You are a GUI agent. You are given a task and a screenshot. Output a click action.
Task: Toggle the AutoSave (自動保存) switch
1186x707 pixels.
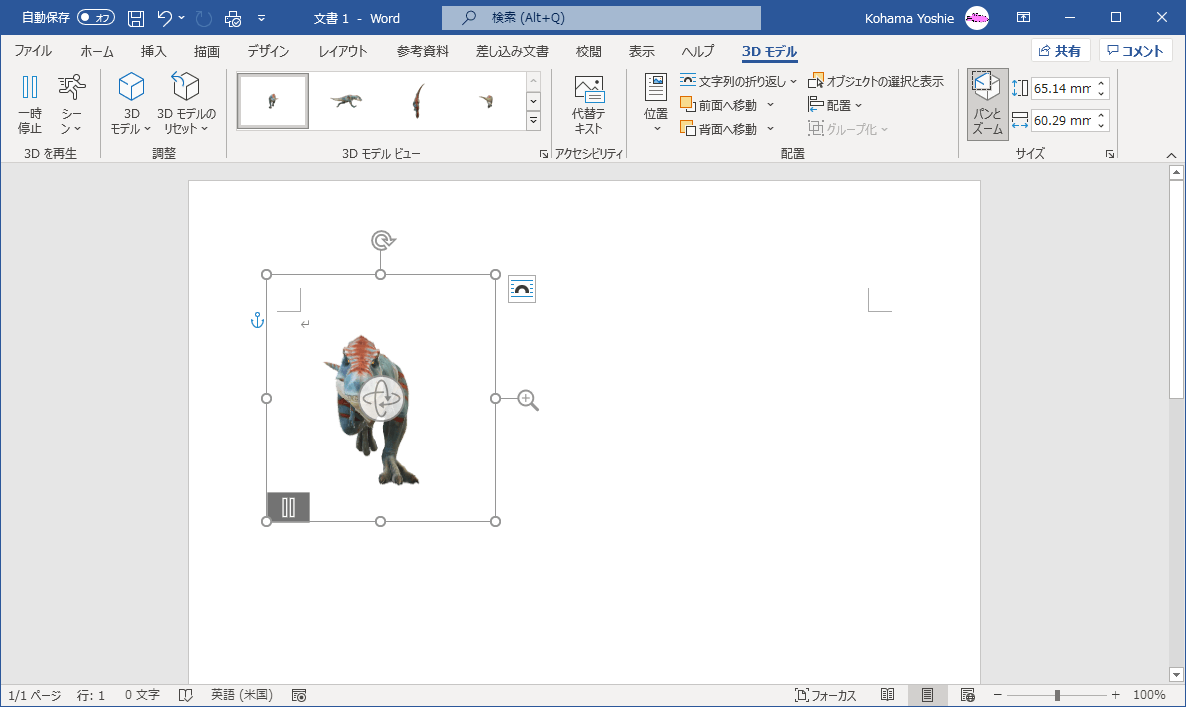[96, 18]
